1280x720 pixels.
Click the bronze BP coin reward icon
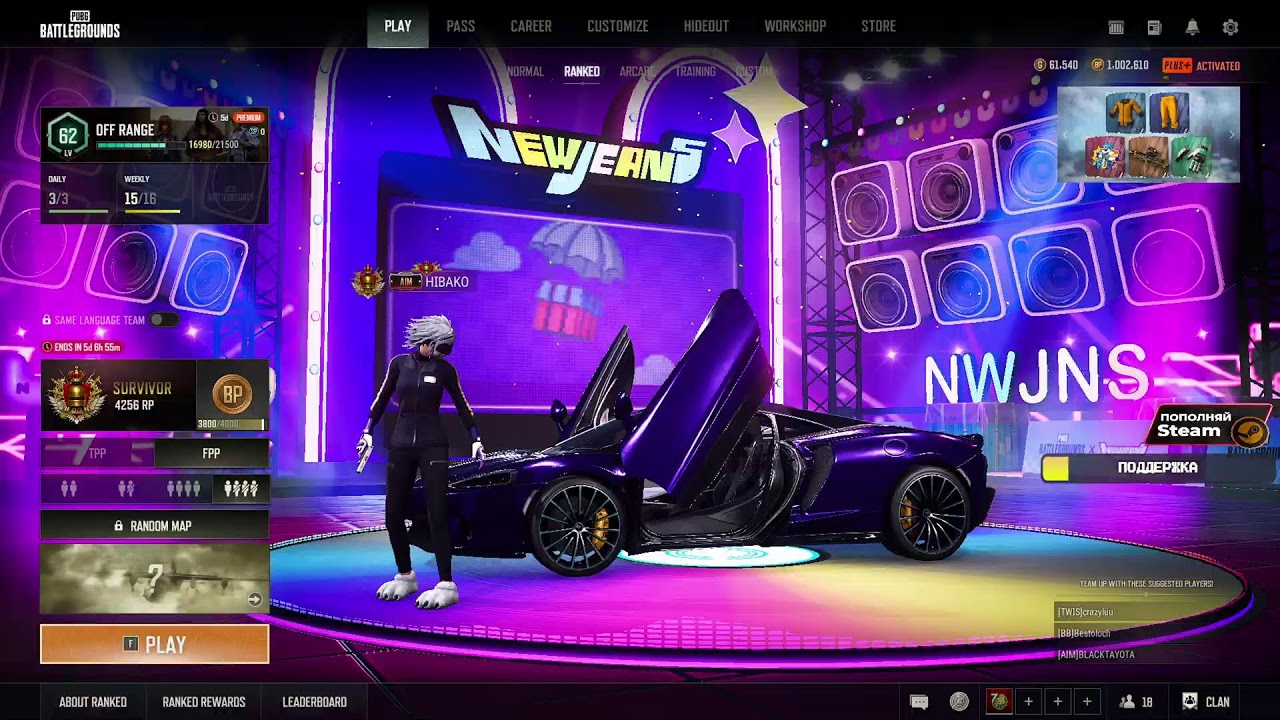coord(232,395)
